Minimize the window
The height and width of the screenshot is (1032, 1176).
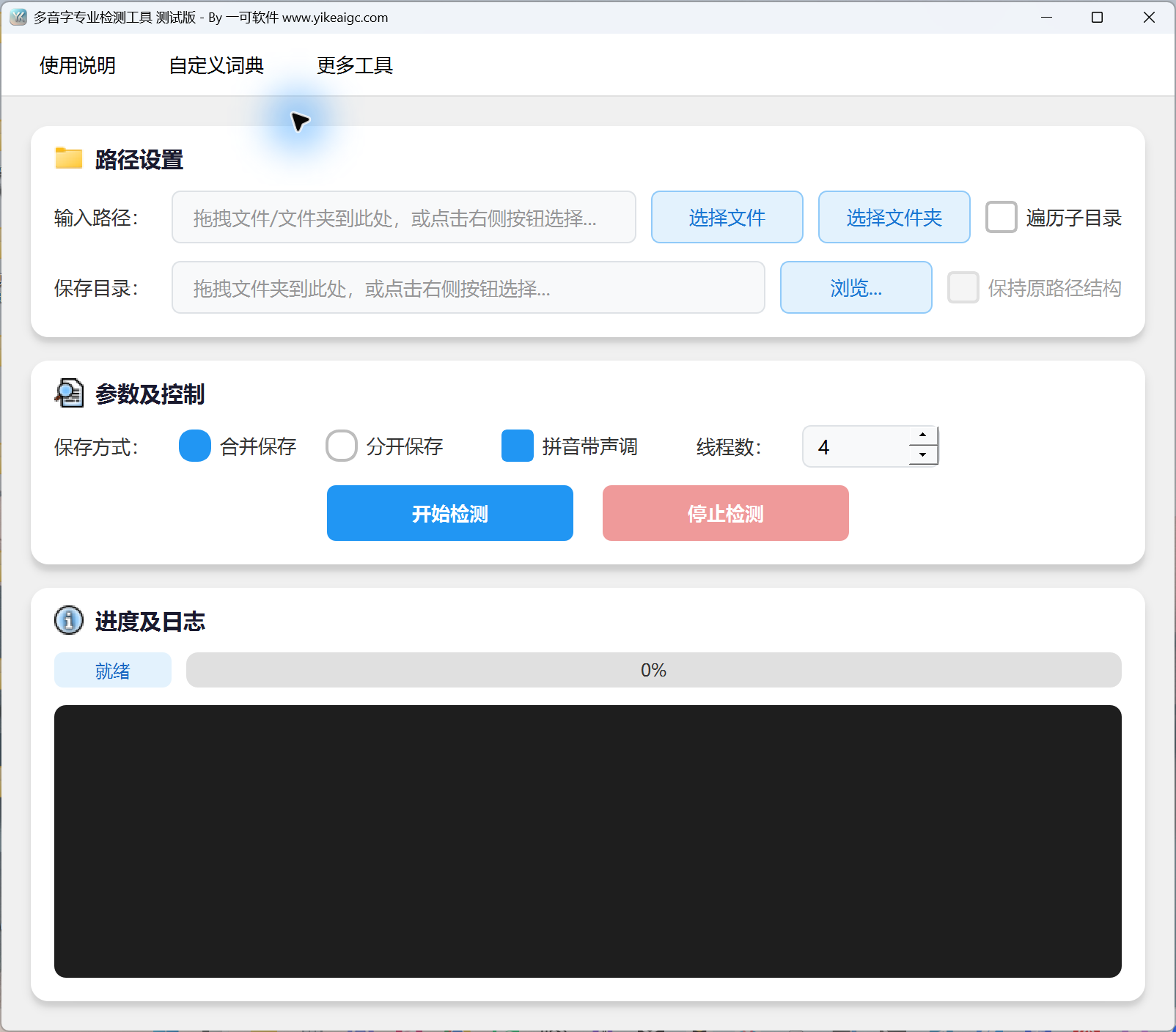1047,17
